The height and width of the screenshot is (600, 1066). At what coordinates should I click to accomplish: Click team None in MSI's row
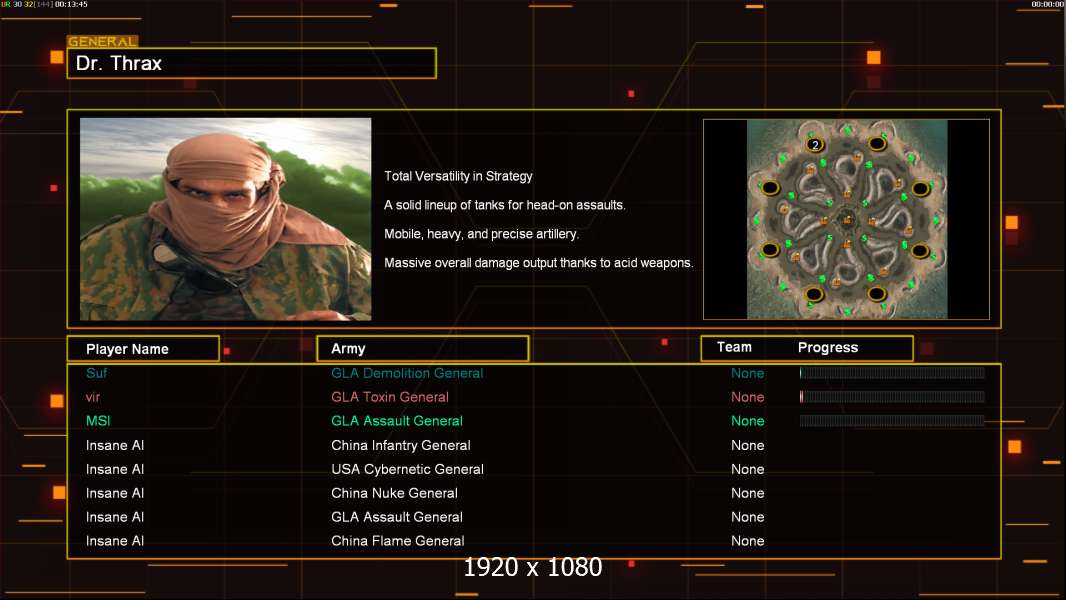pos(748,421)
